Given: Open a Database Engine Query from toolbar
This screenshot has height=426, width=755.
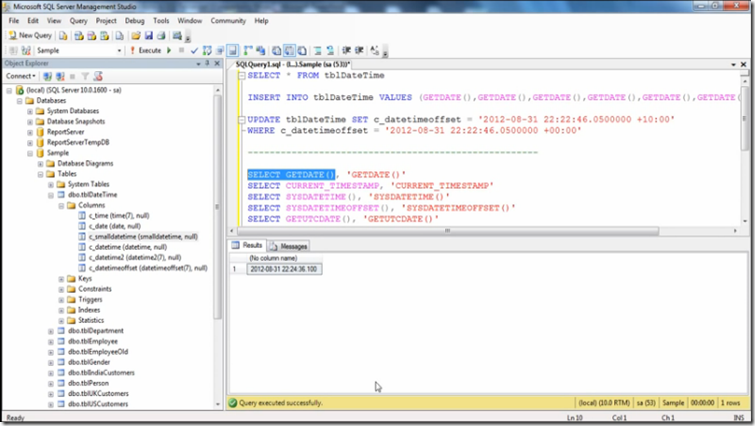Looking at the screenshot, I should pos(63,36).
